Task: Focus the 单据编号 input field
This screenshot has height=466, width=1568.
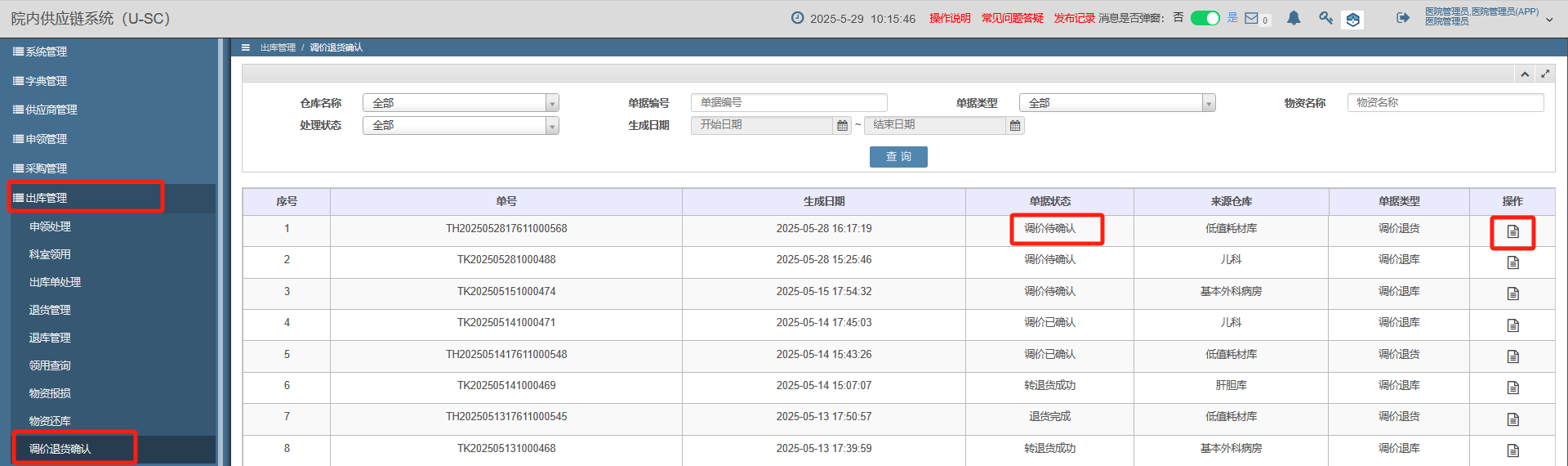Action: point(789,103)
